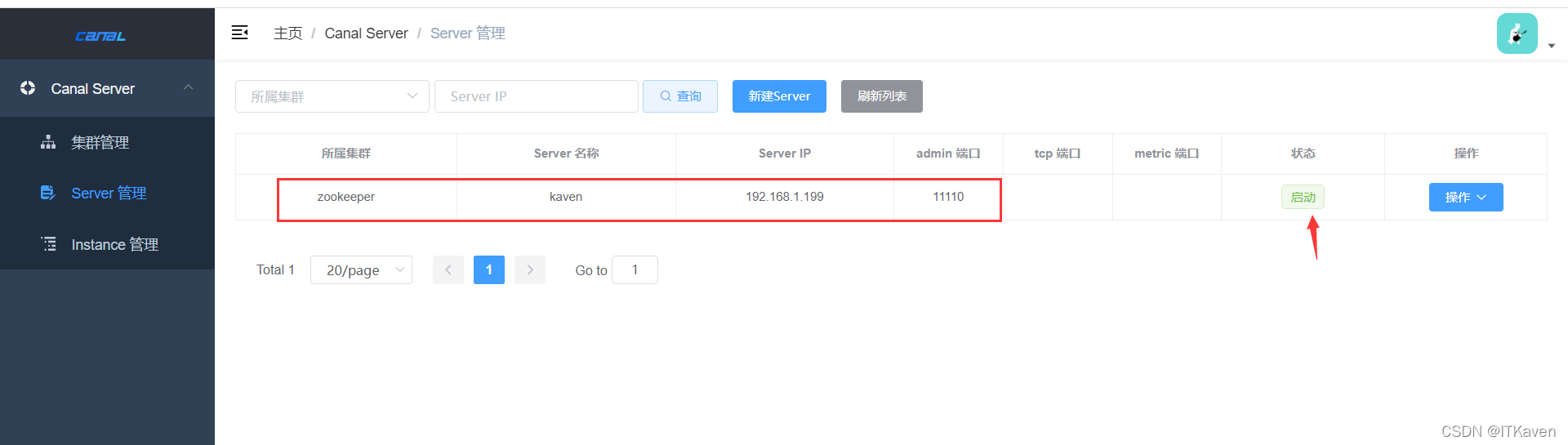Click the Canal Server menu icon
Image resolution: width=1568 pixels, height=445 pixels.
click(28, 88)
